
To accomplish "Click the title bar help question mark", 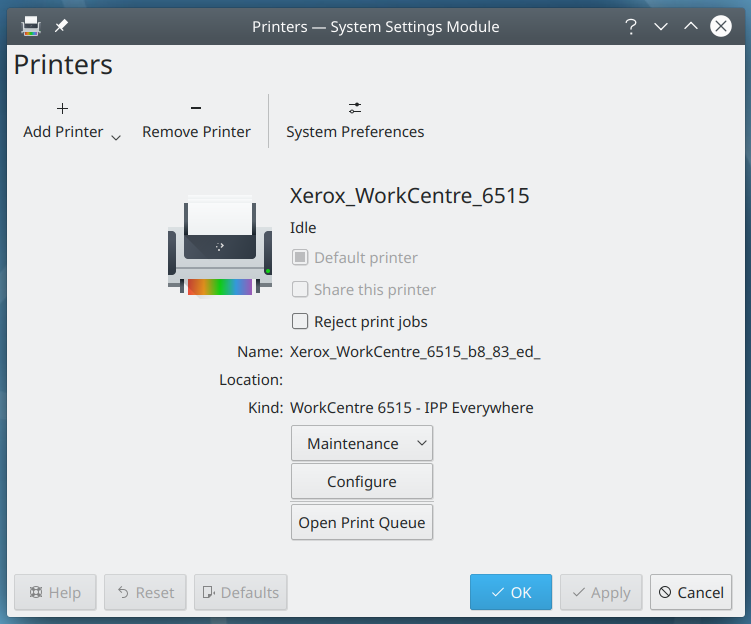I will 631,26.
